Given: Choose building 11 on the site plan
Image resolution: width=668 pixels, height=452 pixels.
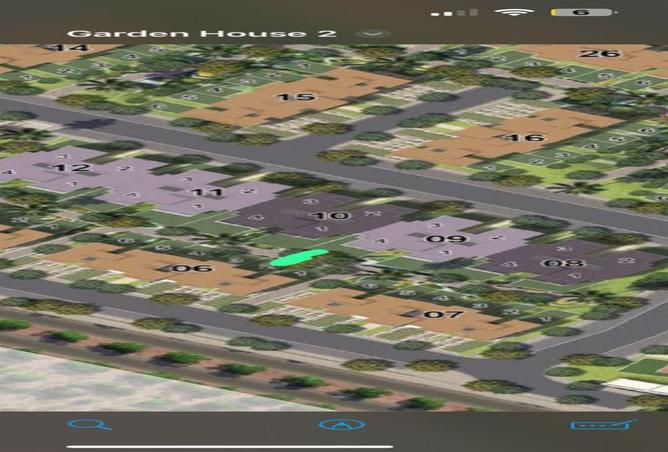Looking at the screenshot, I should click(x=206, y=191).
